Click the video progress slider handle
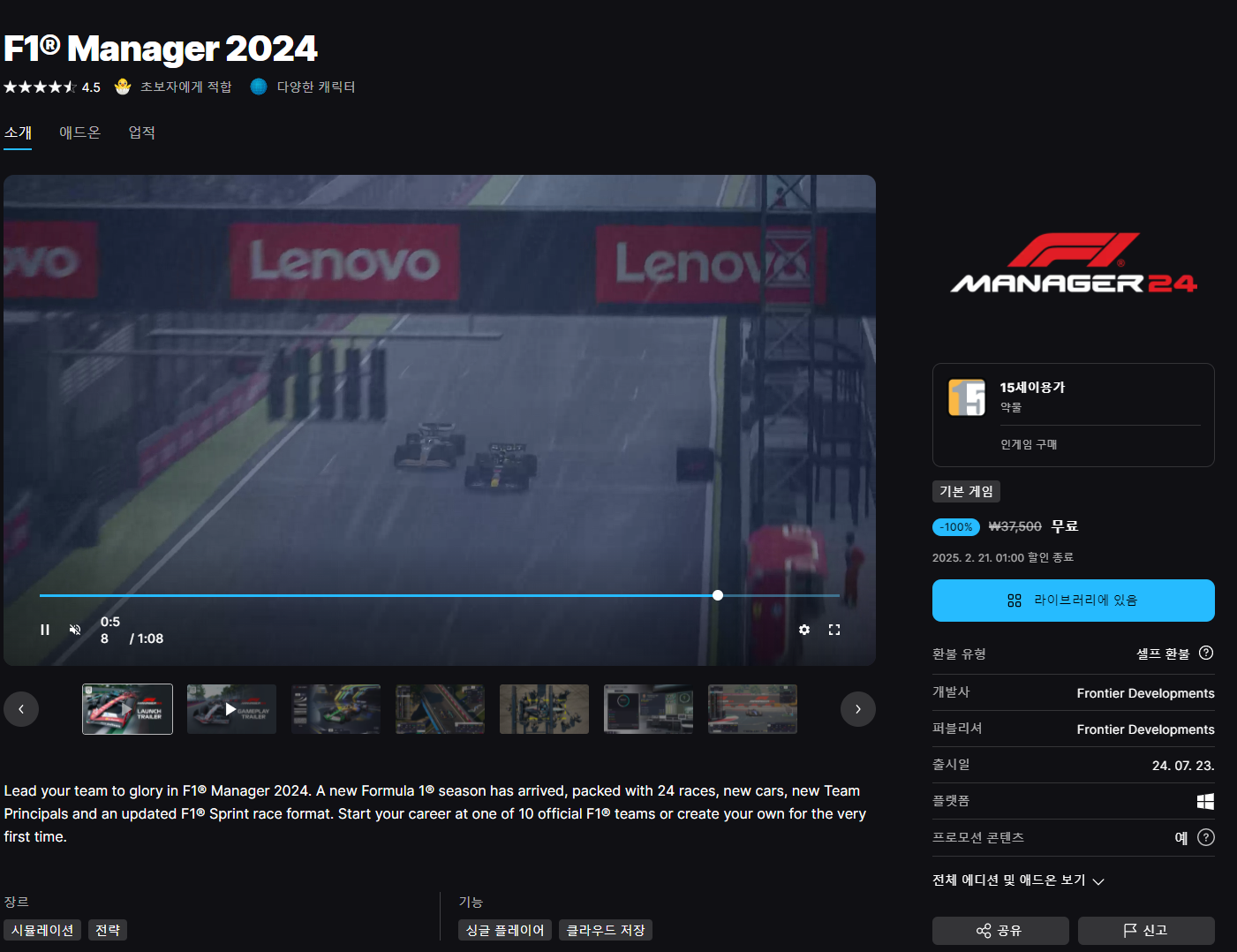The height and width of the screenshot is (952, 1237). coord(718,595)
